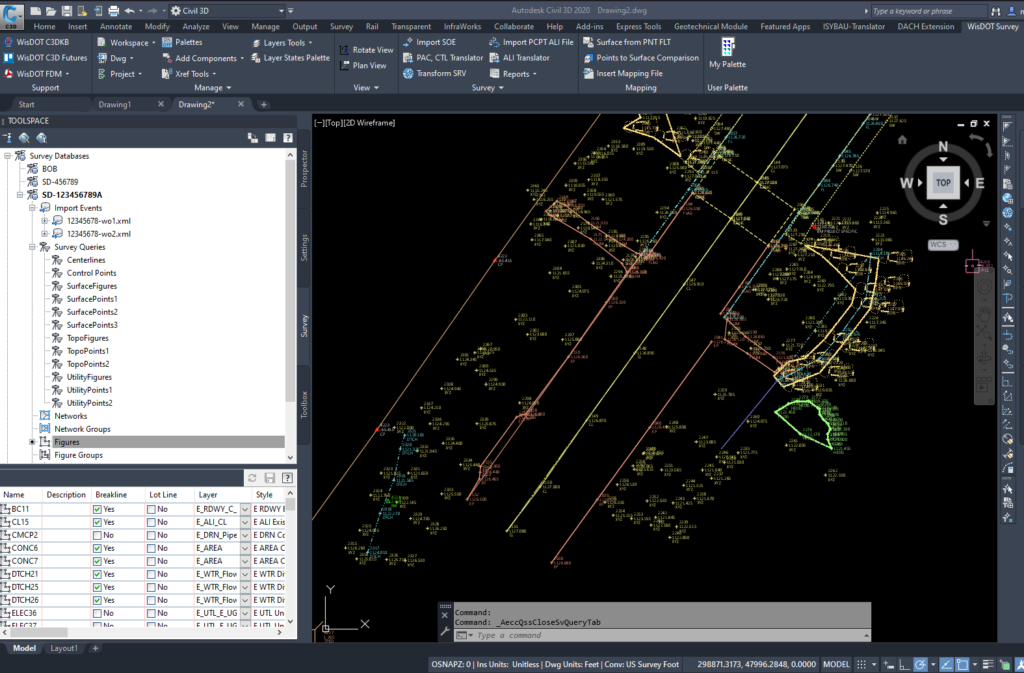Launch Transform SRV tool

434,73
